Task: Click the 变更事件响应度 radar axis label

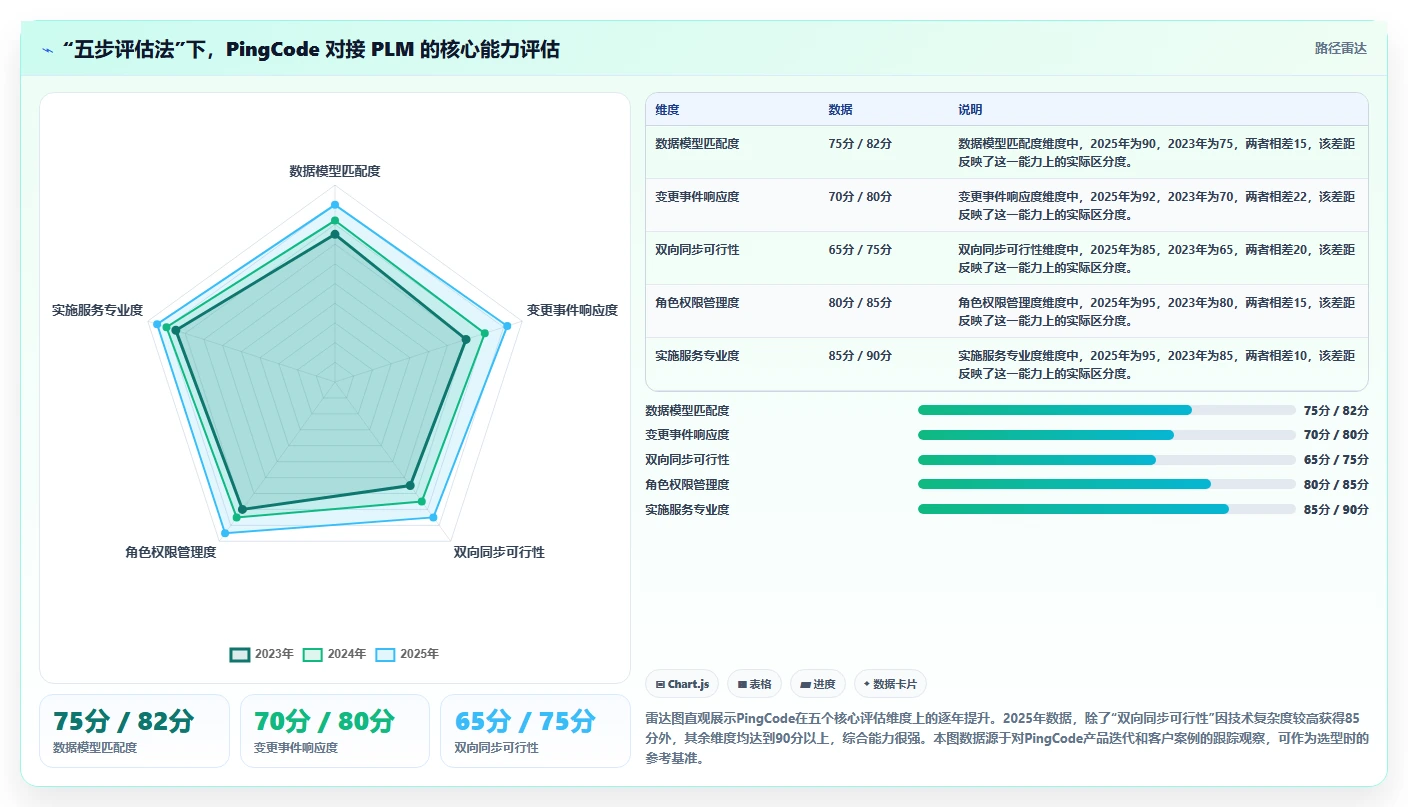Action: (572, 310)
